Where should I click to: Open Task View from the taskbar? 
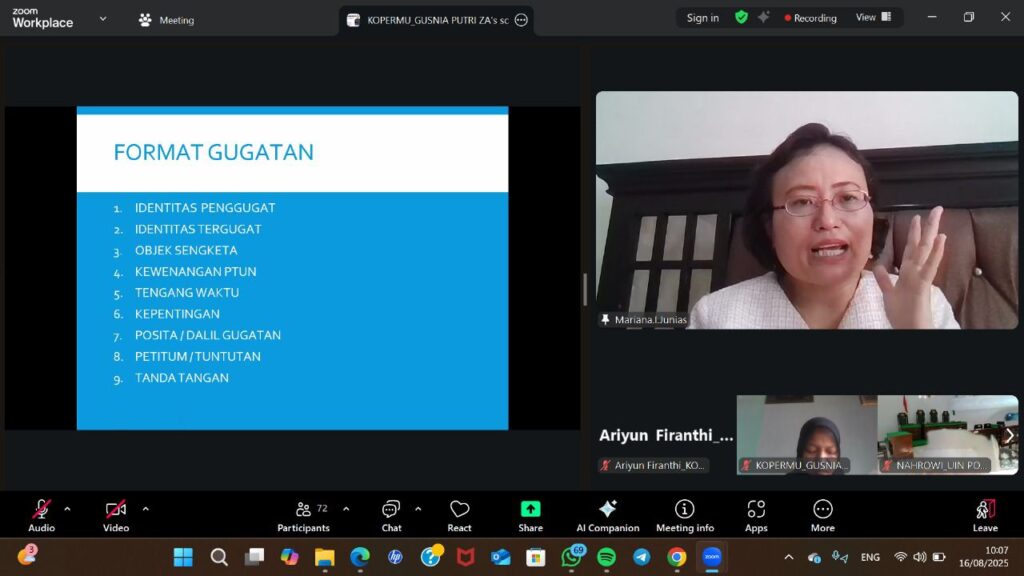254,557
